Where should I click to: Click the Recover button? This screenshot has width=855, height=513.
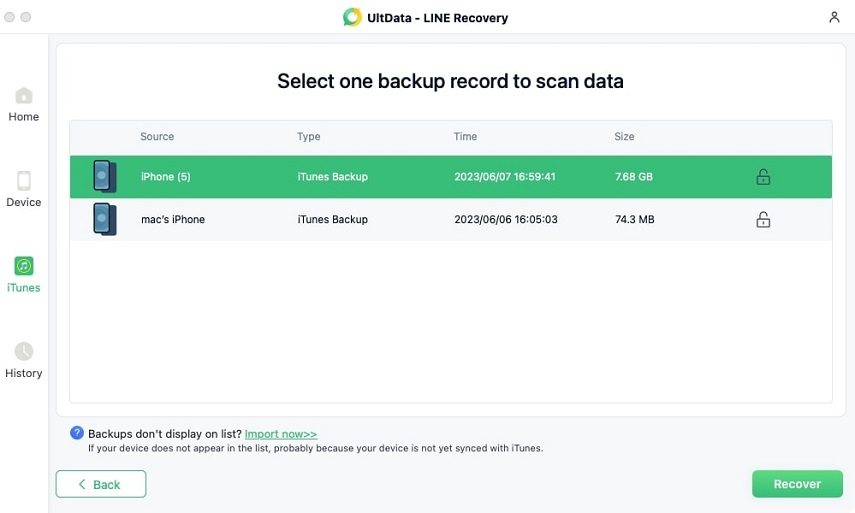(797, 484)
